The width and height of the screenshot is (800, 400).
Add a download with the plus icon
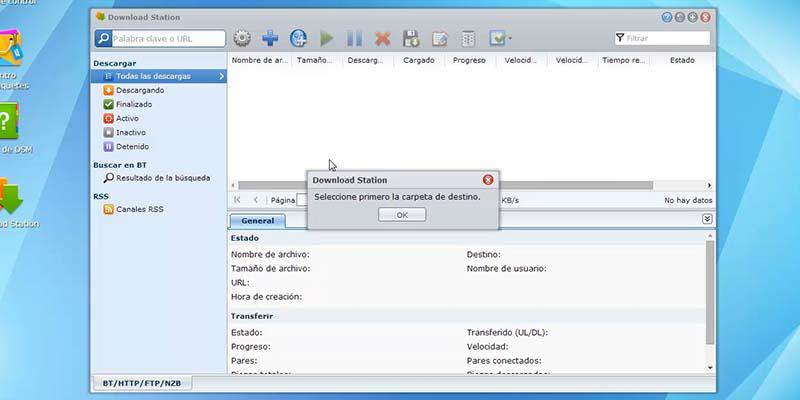click(x=270, y=38)
